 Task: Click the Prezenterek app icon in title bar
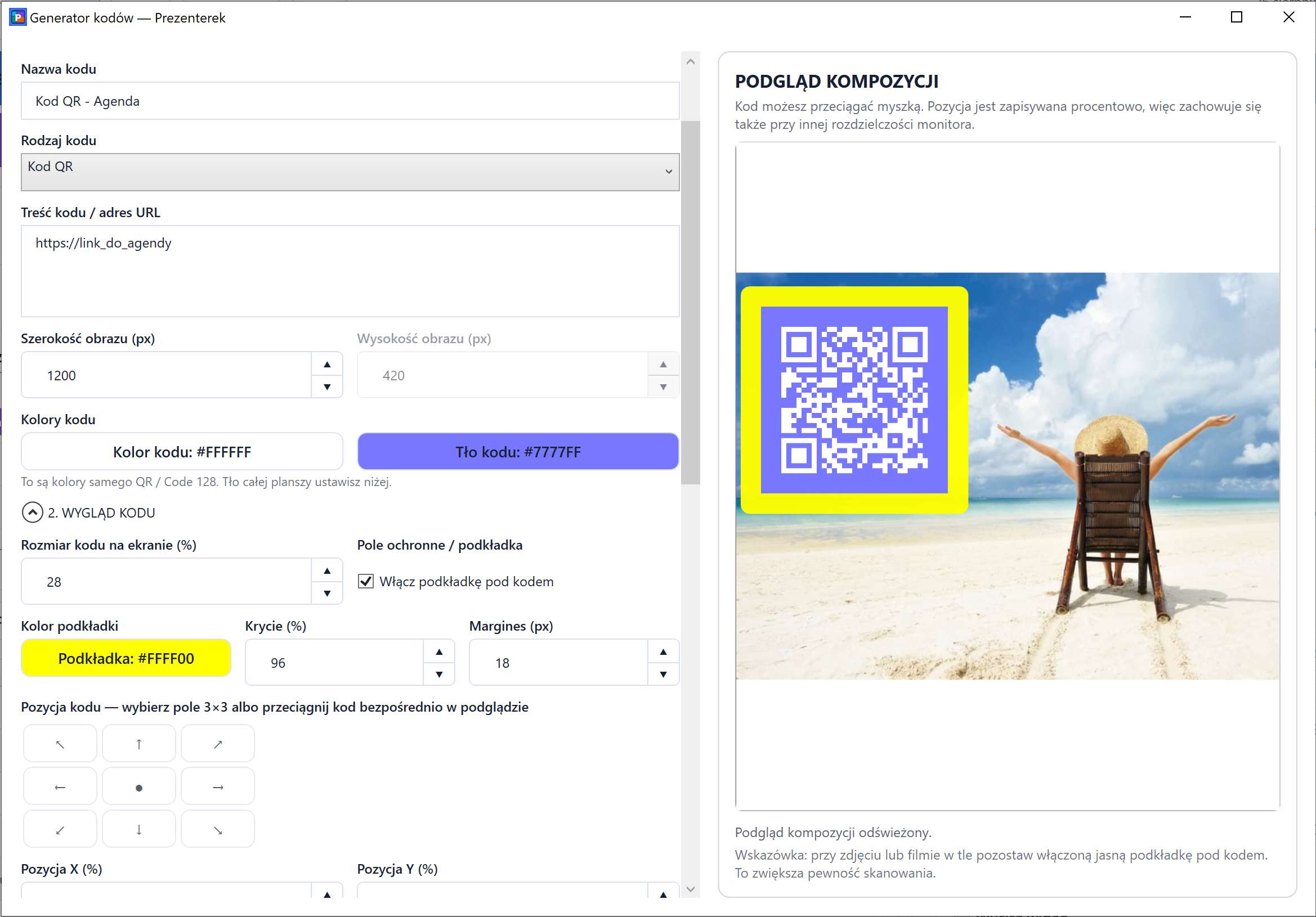[x=18, y=17]
